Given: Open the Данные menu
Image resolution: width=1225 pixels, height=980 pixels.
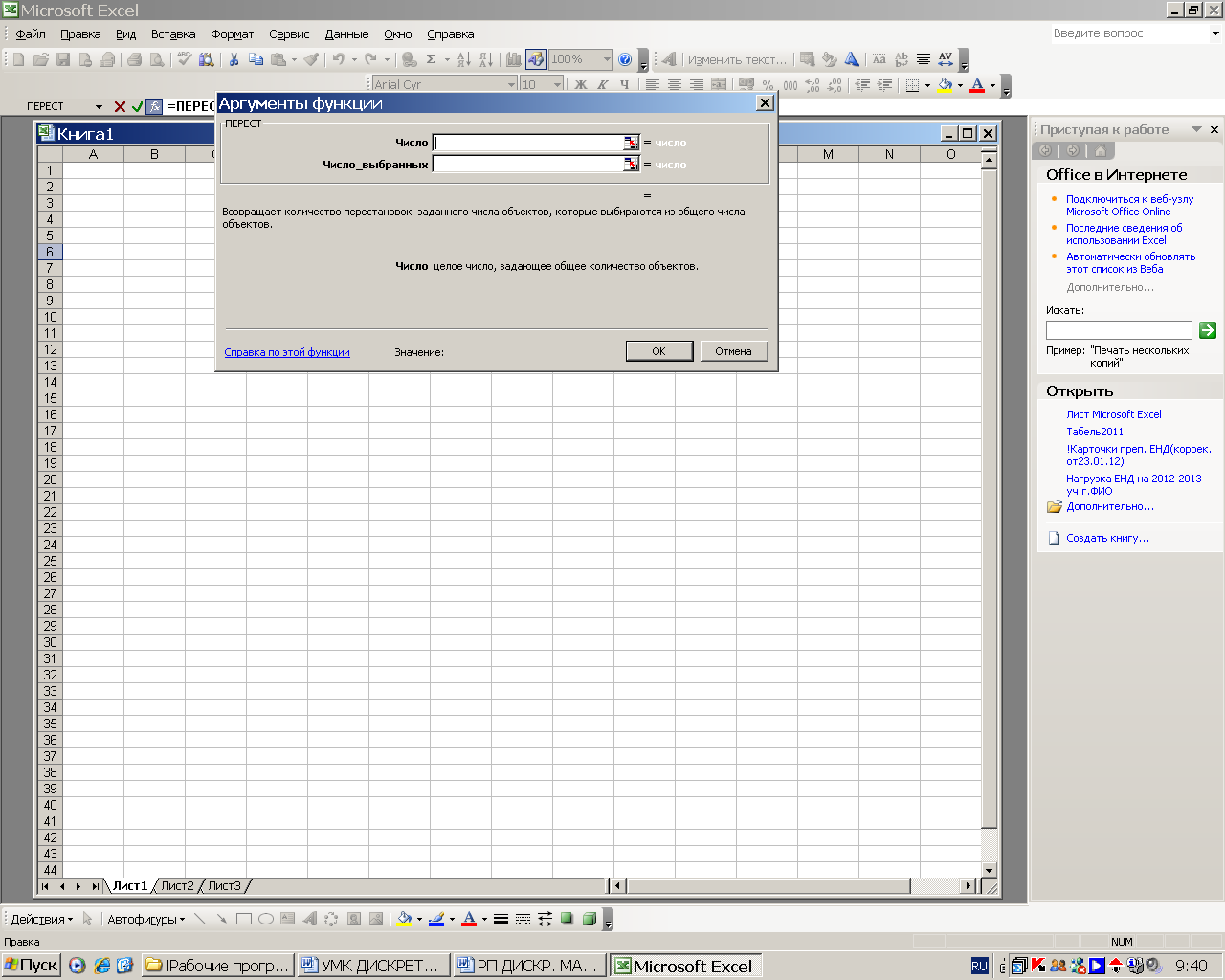Looking at the screenshot, I should pyautogui.click(x=346, y=33).
